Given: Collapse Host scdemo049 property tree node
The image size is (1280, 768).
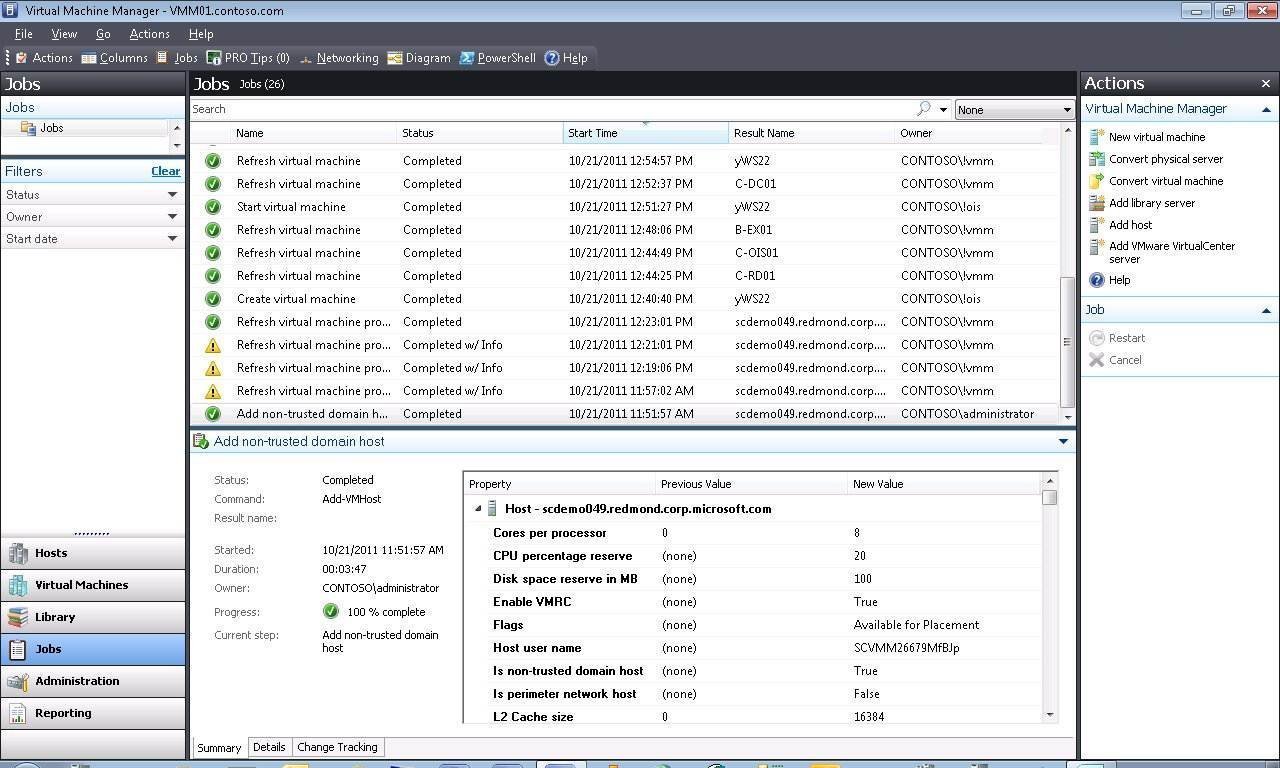Looking at the screenshot, I should pyautogui.click(x=477, y=509).
